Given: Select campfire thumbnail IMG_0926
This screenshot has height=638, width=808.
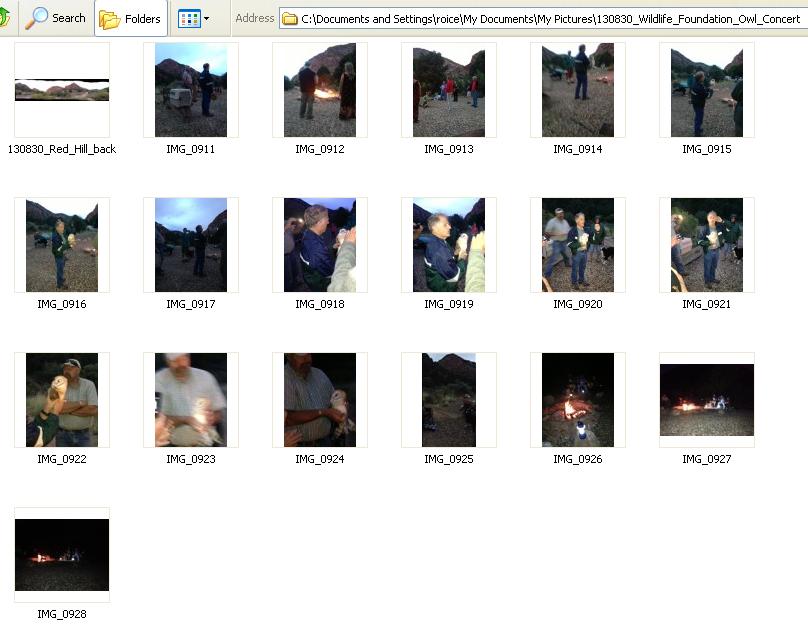Looking at the screenshot, I should coord(578,400).
